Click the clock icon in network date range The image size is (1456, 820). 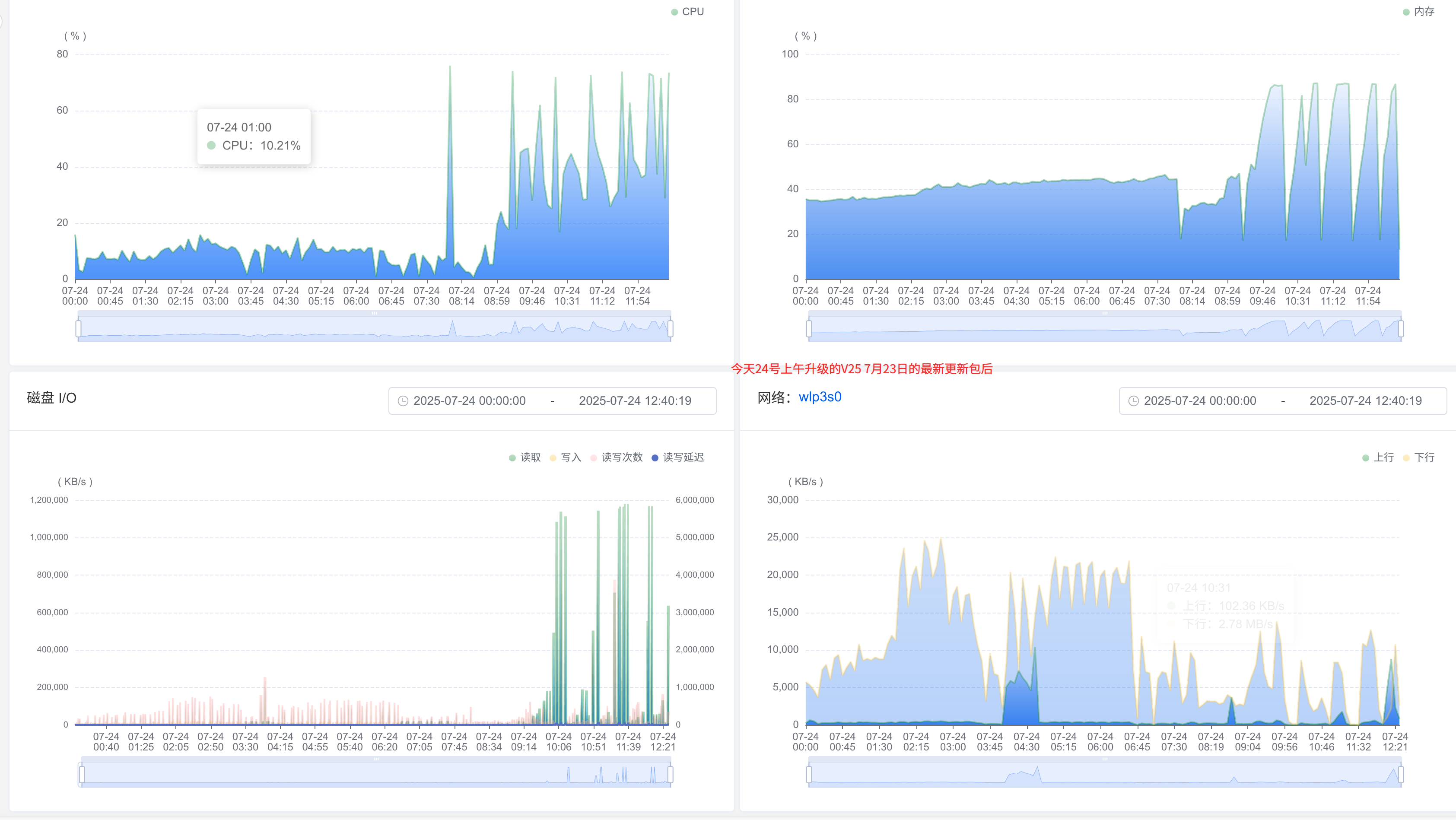click(1133, 400)
